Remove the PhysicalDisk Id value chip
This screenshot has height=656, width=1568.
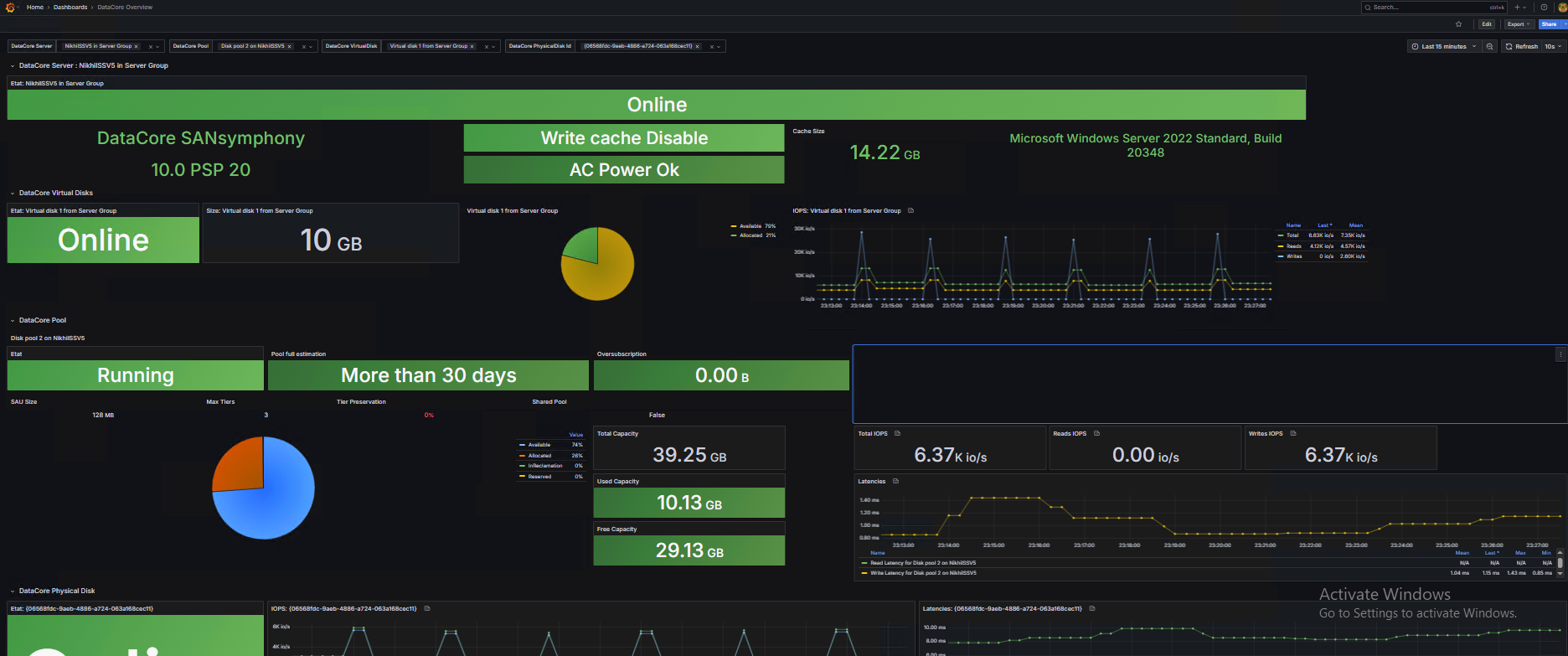tap(698, 46)
